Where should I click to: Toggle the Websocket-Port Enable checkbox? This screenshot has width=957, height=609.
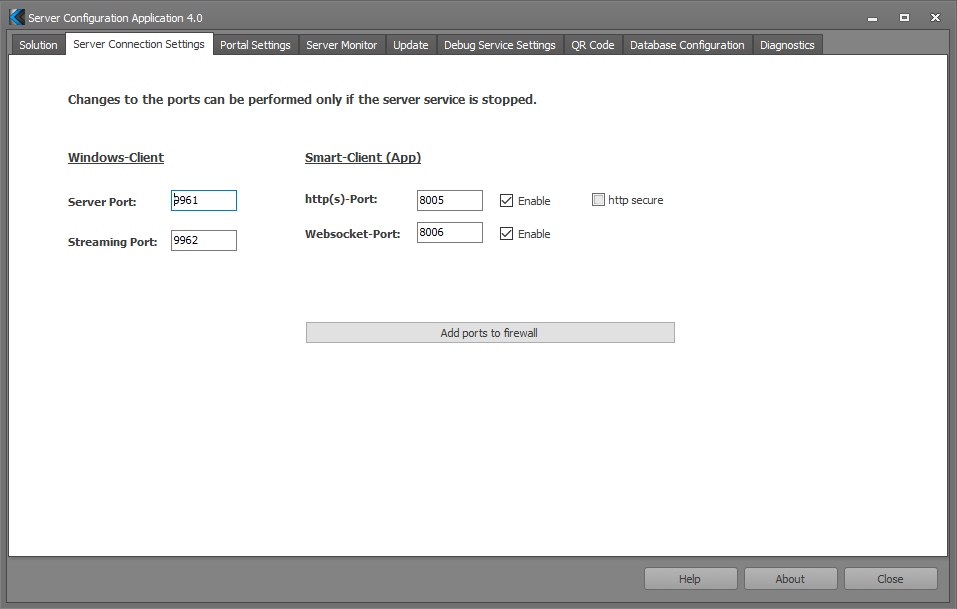(506, 234)
